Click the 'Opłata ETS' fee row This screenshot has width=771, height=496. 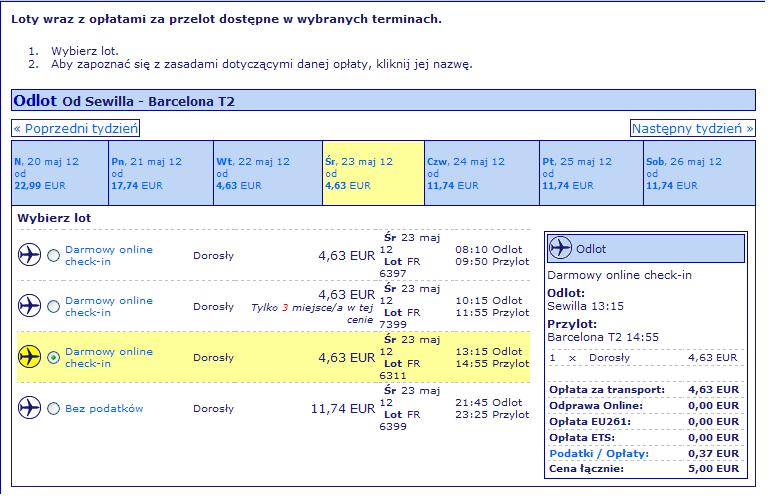click(644, 438)
